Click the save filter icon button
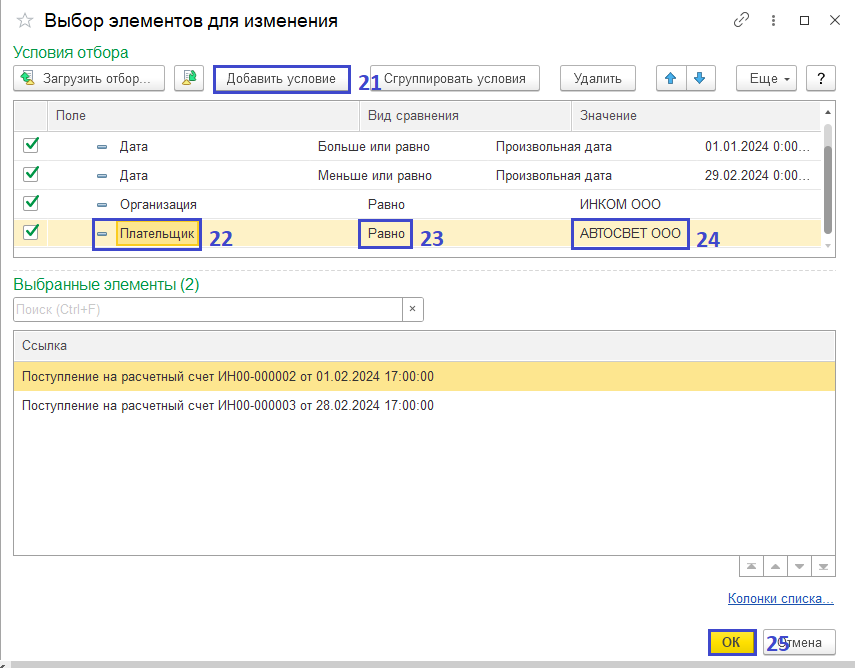 pos(189,78)
